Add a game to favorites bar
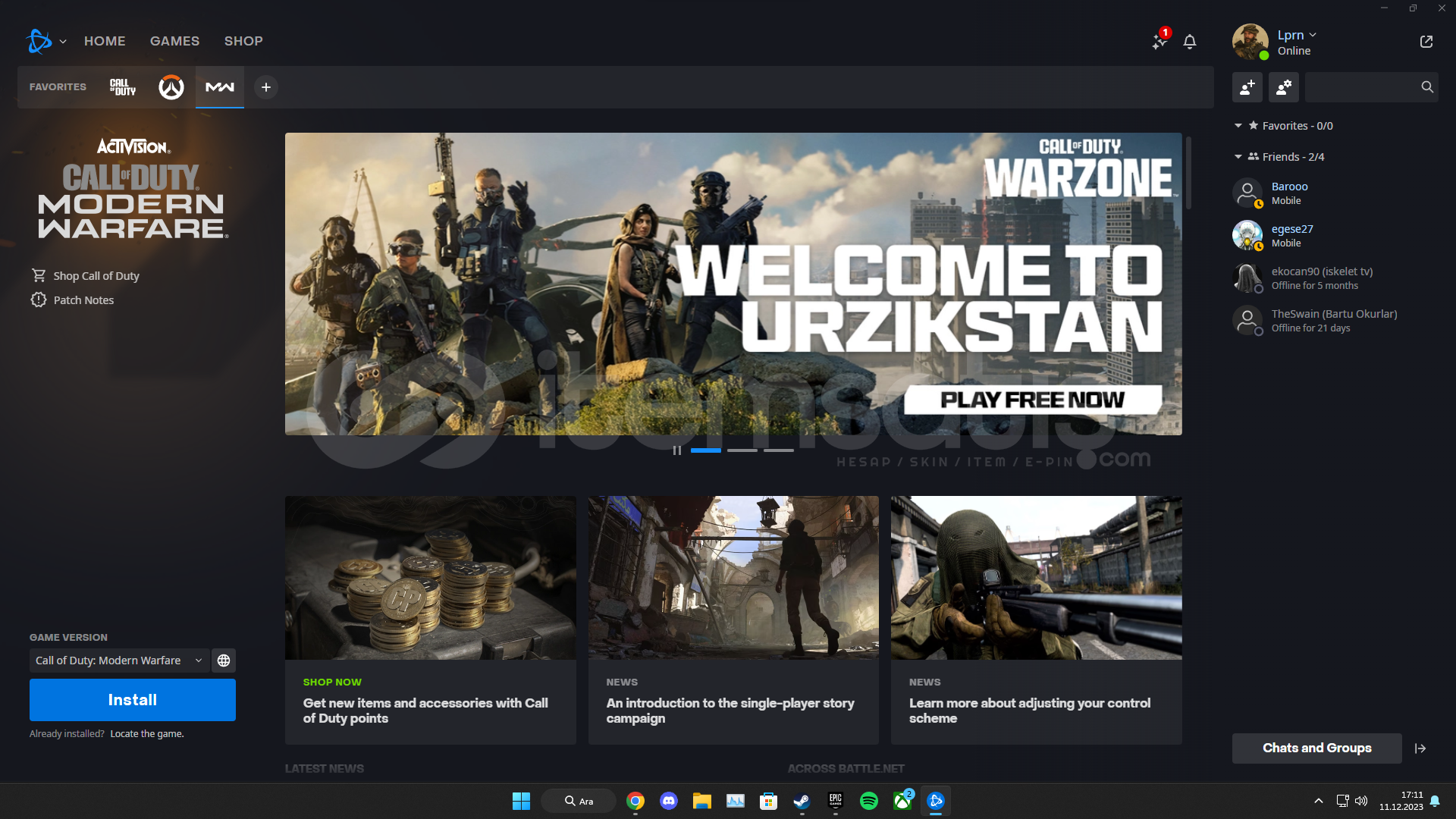 [x=266, y=87]
